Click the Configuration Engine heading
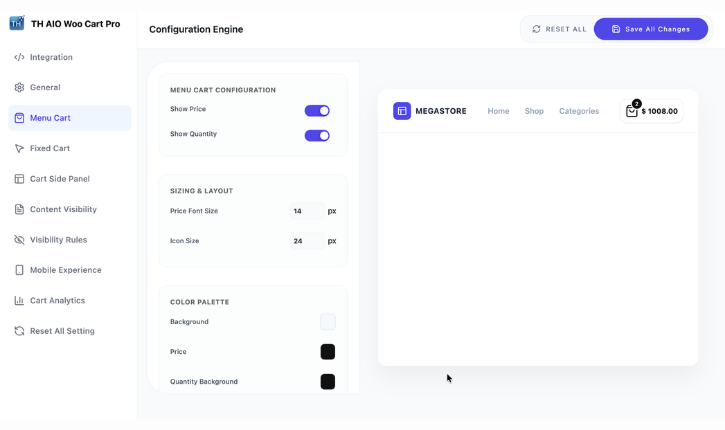This screenshot has width=725, height=430. 196,29
